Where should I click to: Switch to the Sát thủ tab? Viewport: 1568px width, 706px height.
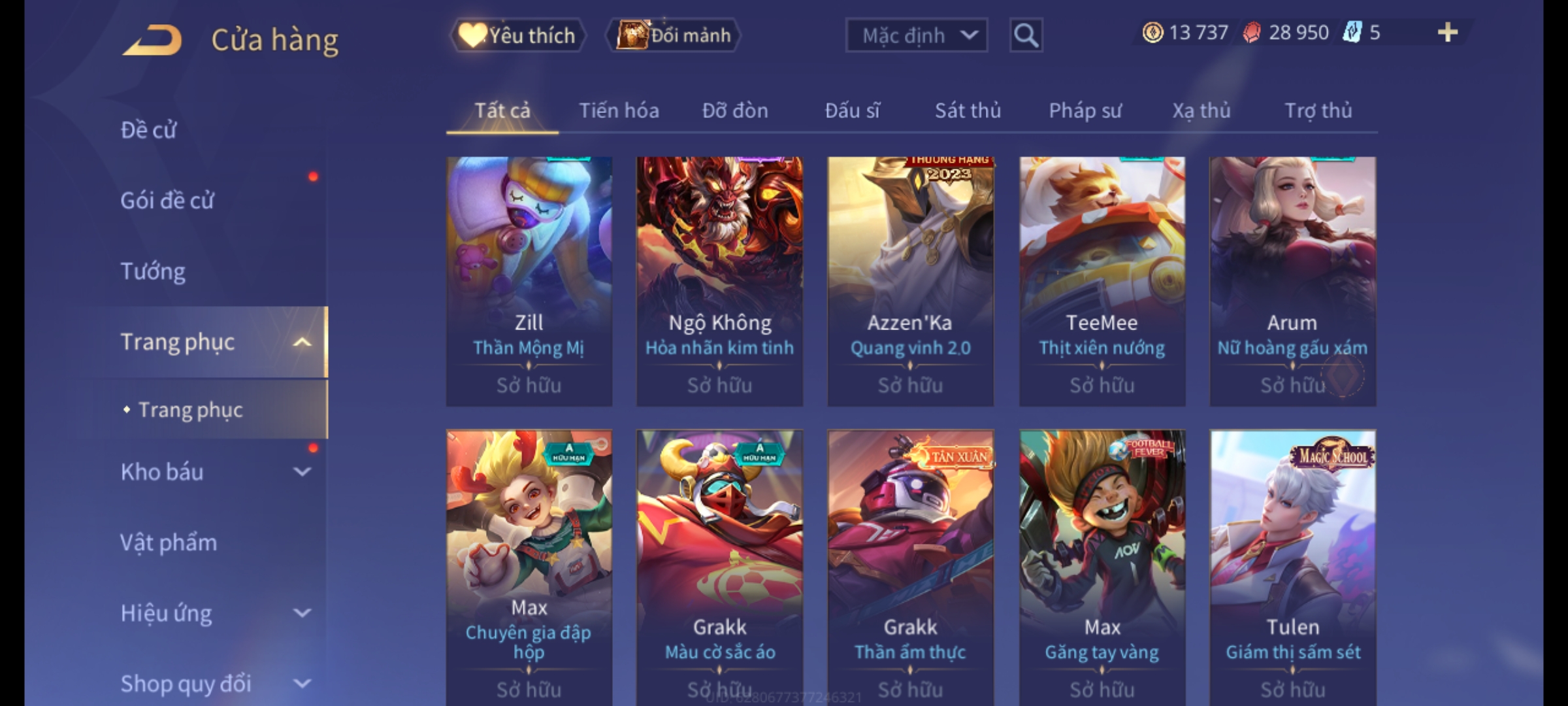[968, 110]
